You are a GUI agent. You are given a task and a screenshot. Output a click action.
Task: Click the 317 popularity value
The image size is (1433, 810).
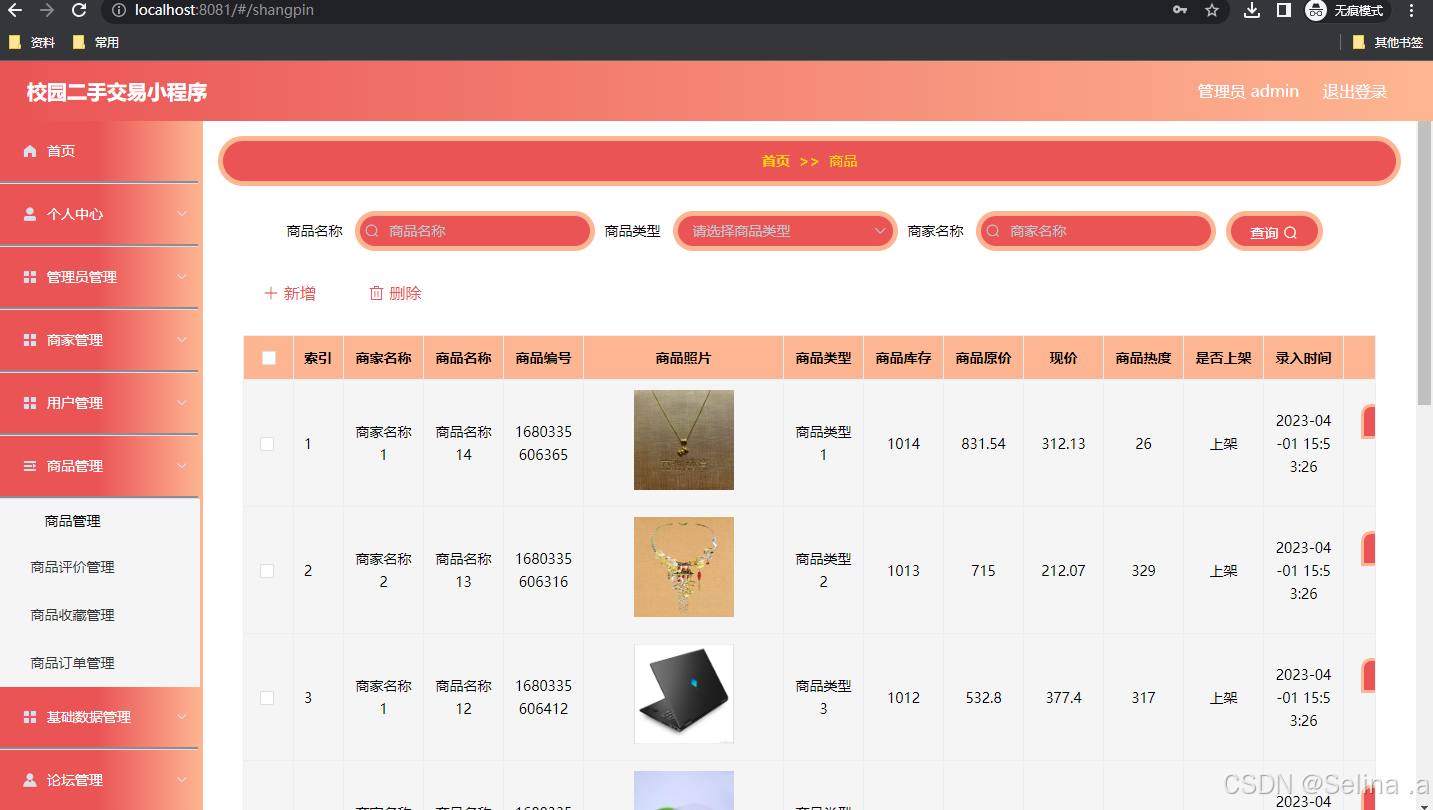(1144, 698)
